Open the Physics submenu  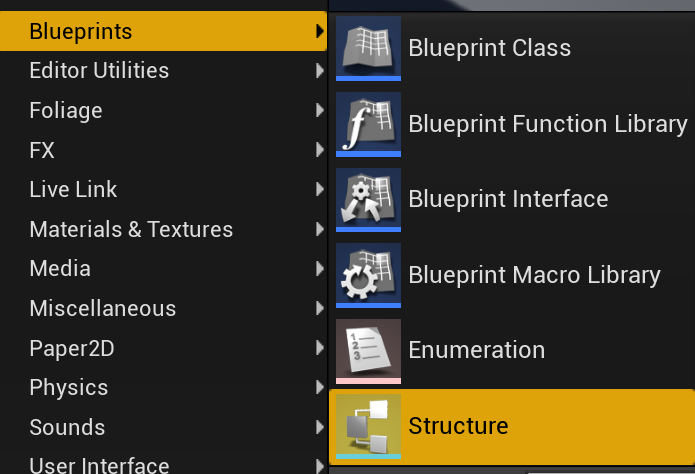[164, 388]
